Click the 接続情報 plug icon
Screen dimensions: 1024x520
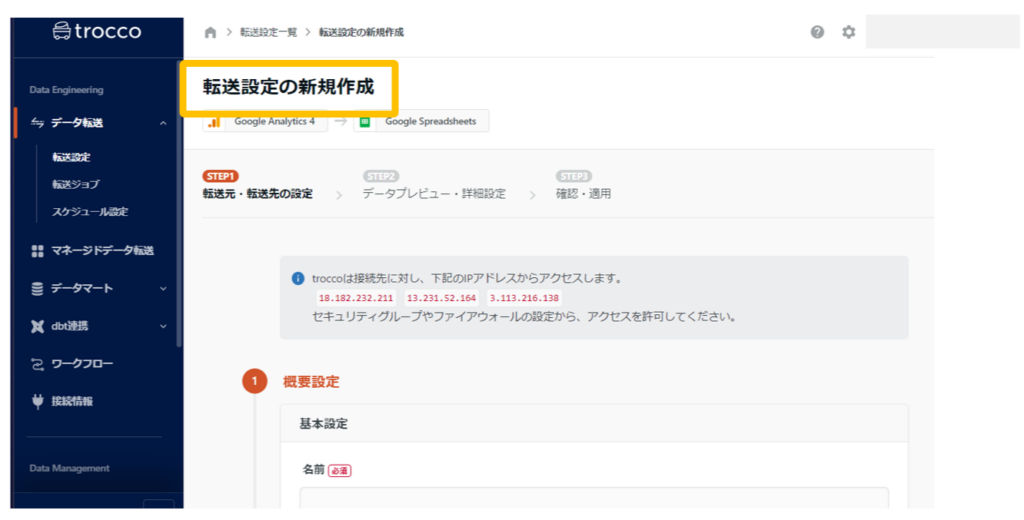37,401
